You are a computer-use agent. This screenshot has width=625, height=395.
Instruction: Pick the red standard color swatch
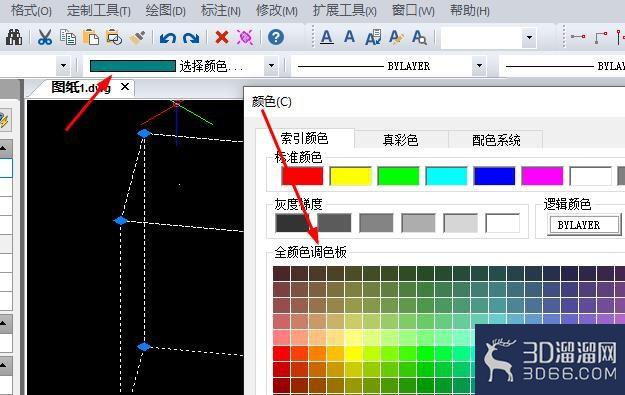pos(302,176)
